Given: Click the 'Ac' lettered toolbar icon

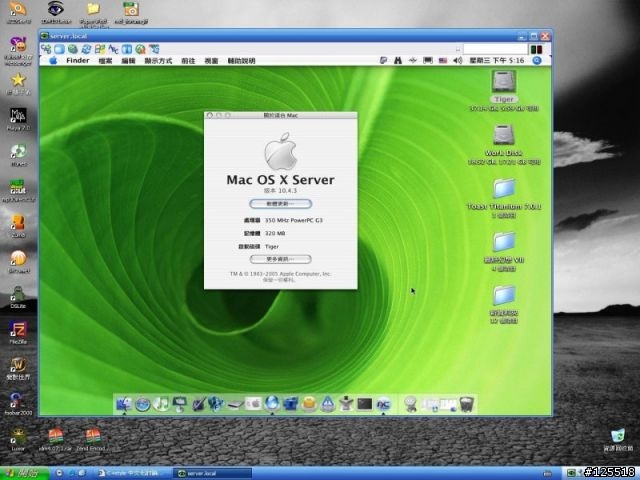Looking at the screenshot, I should point(113,49).
